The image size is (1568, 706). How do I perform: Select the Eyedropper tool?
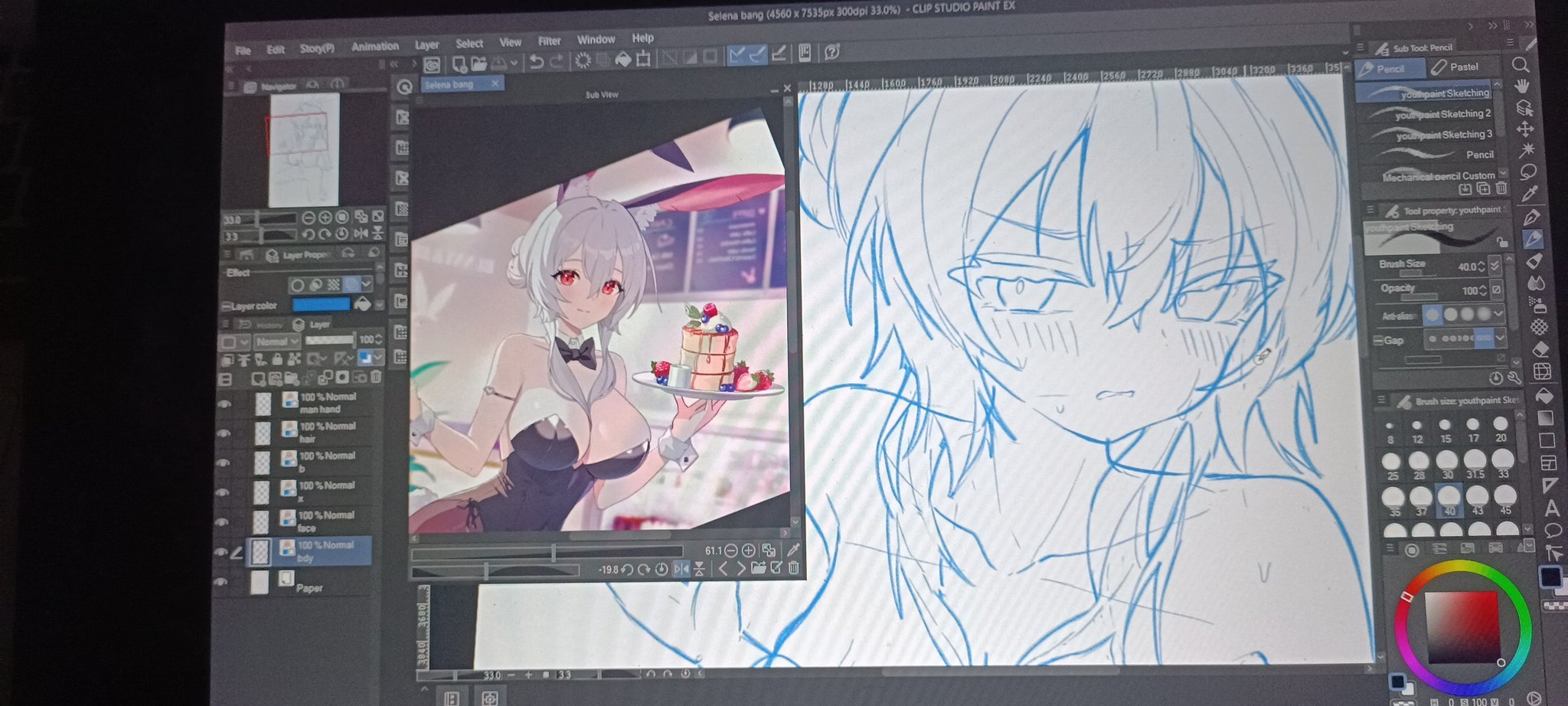(1530, 194)
